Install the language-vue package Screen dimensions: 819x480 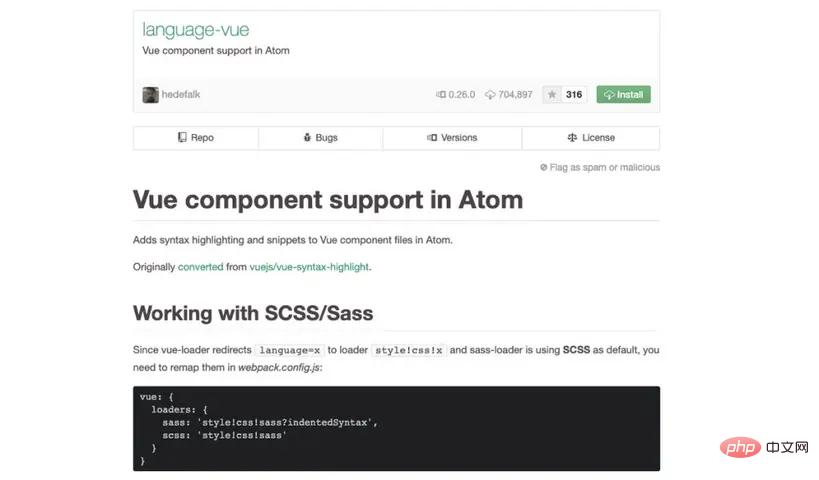point(624,95)
